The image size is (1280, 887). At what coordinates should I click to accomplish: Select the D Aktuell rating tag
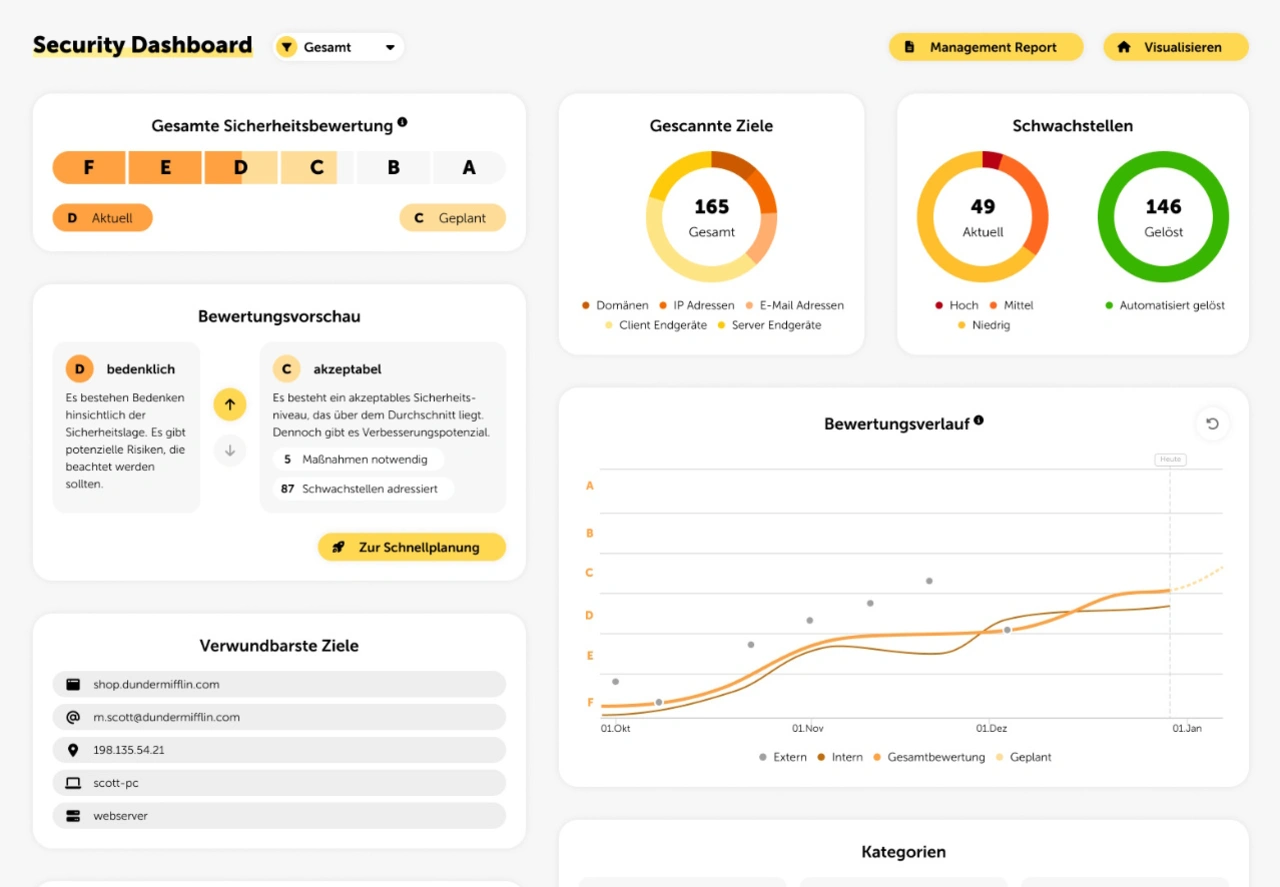[102, 218]
